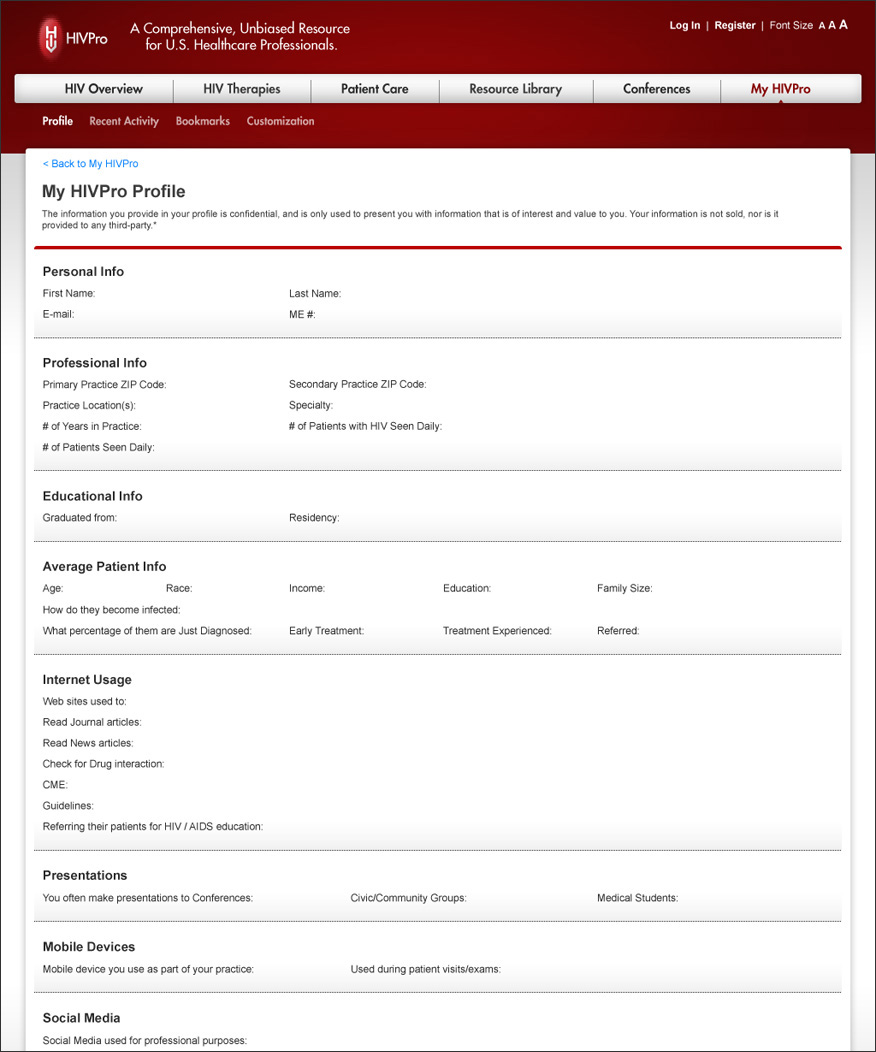The width and height of the screenshot is (876, 1052).
Task: Click the # of Years in Practice label
Action: pyautogui.click(x=92, y=426)
